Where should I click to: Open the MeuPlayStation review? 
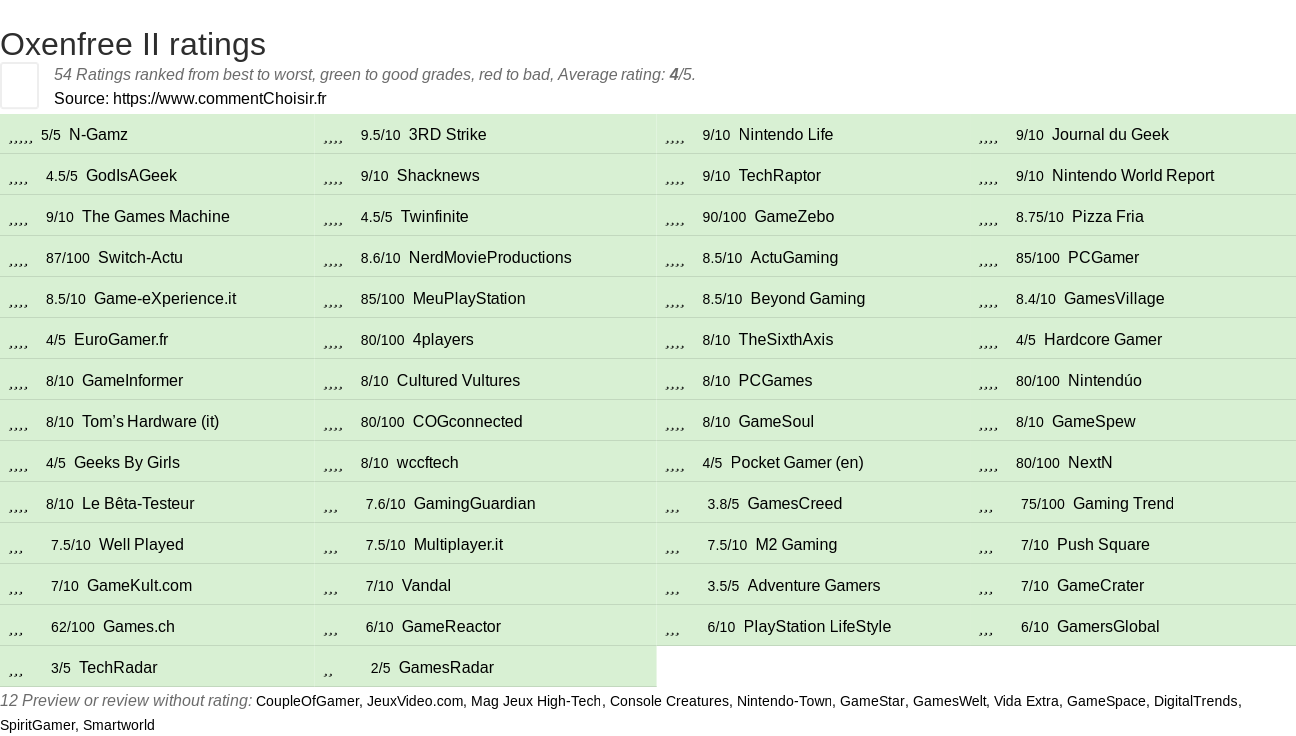click(469, 298)
